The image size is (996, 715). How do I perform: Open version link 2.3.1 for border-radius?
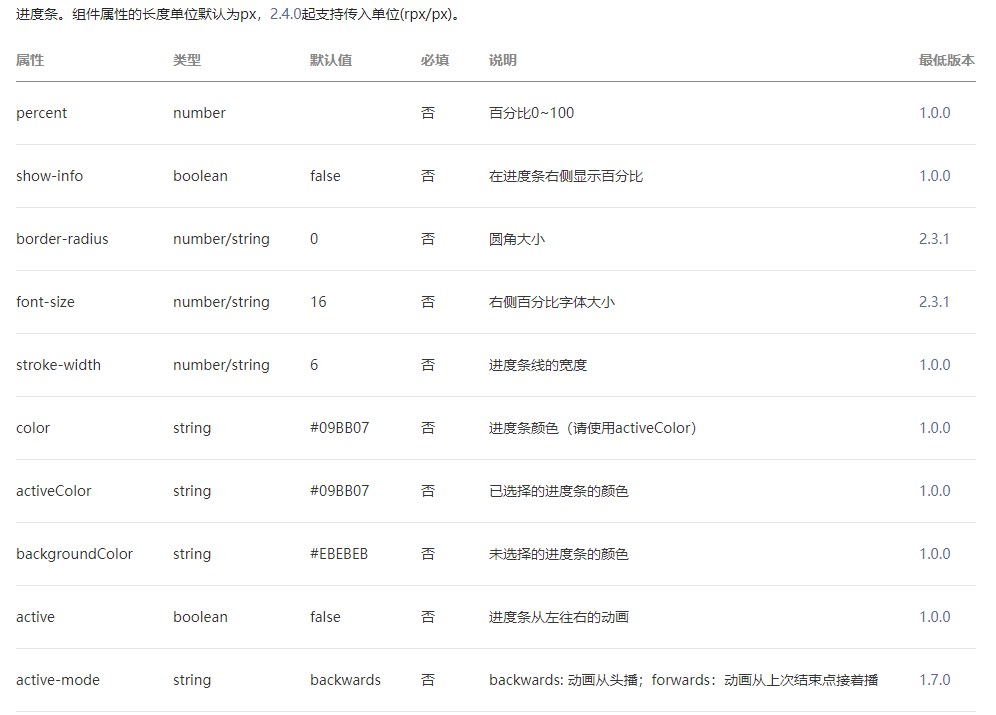[934, 238]
